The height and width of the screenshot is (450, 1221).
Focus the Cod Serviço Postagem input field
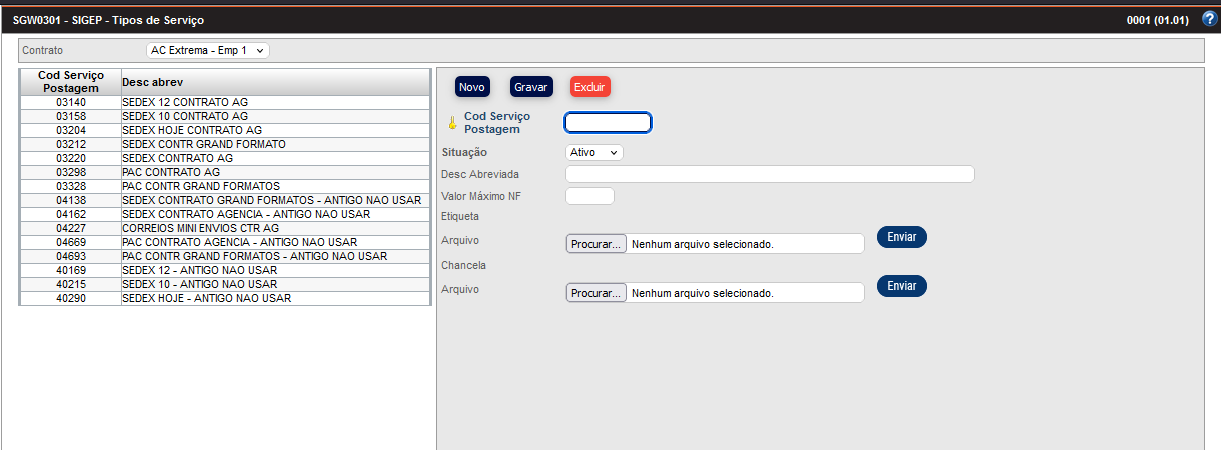click(x=608, y=122)
